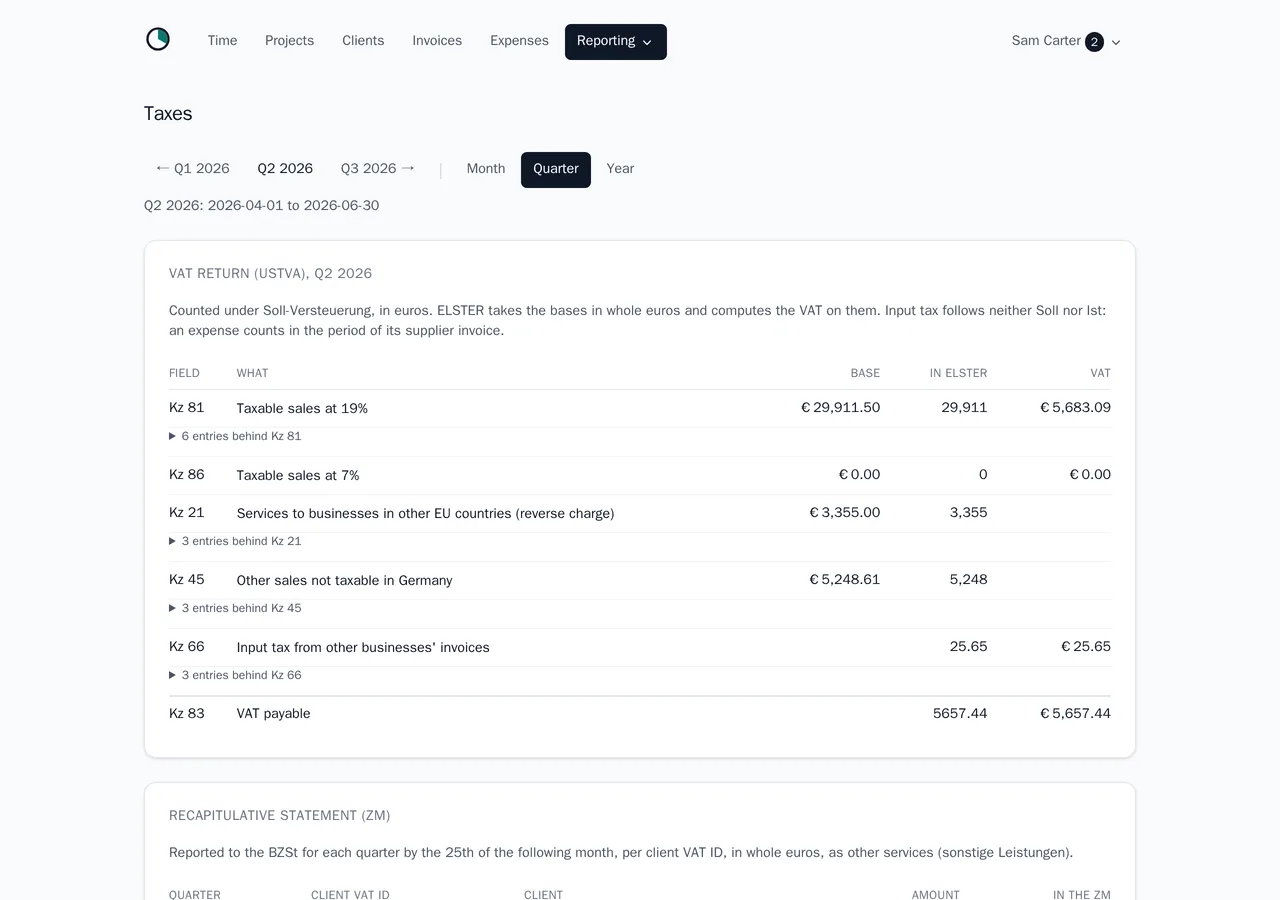The image size is (1280, 900).
Task: Click the 'IN ELSTER' column header
Action: (958, 374)
